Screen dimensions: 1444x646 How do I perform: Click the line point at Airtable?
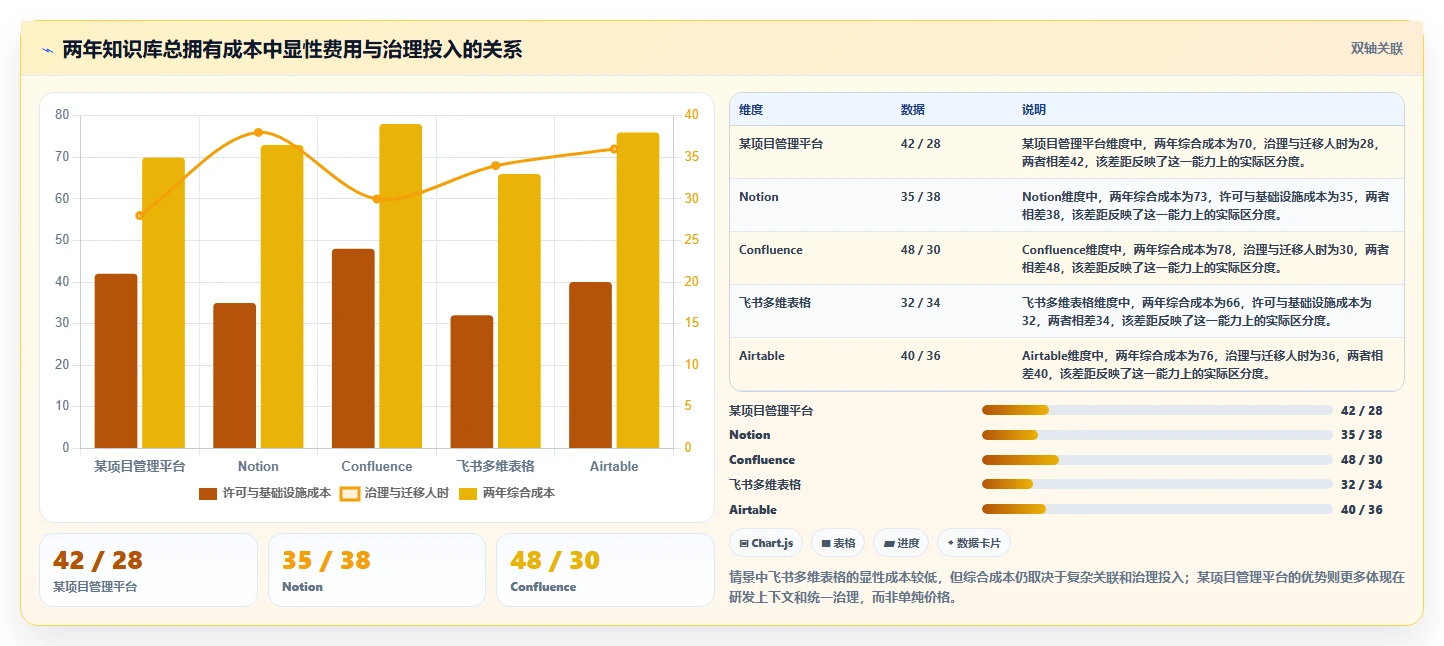point(614,149)
